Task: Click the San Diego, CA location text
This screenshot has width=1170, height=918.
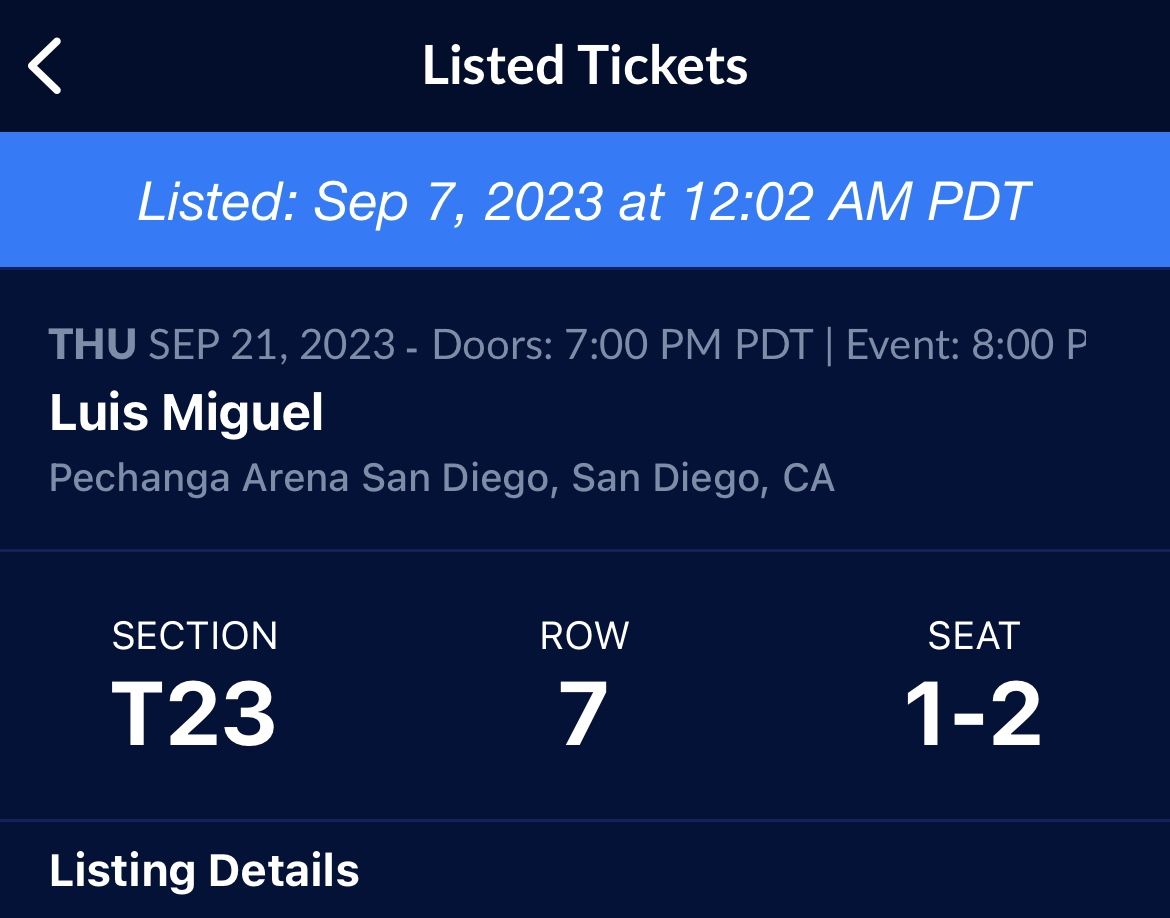Action: click(703, 478)
